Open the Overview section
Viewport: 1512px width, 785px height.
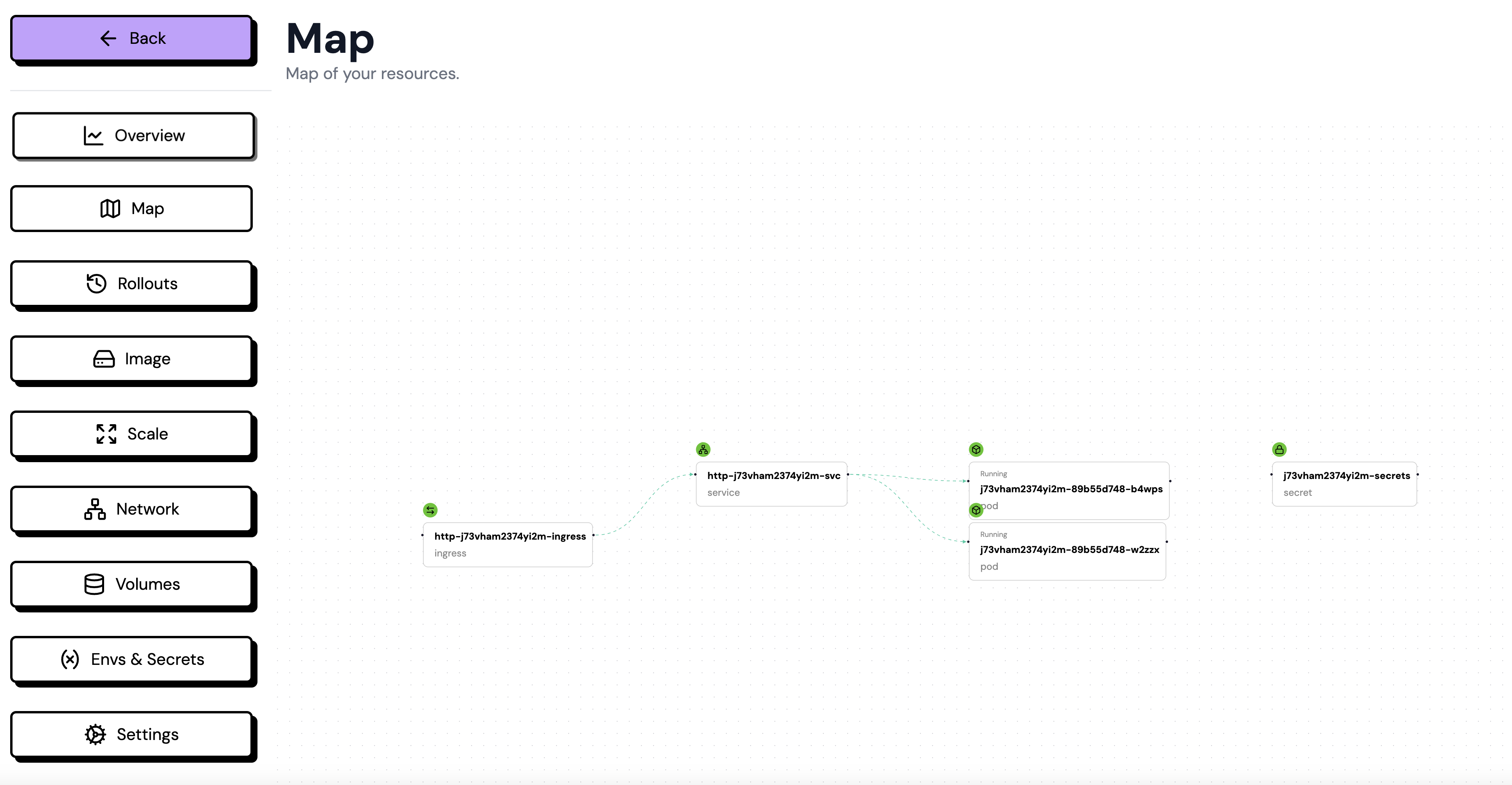[x=133, y=136]
